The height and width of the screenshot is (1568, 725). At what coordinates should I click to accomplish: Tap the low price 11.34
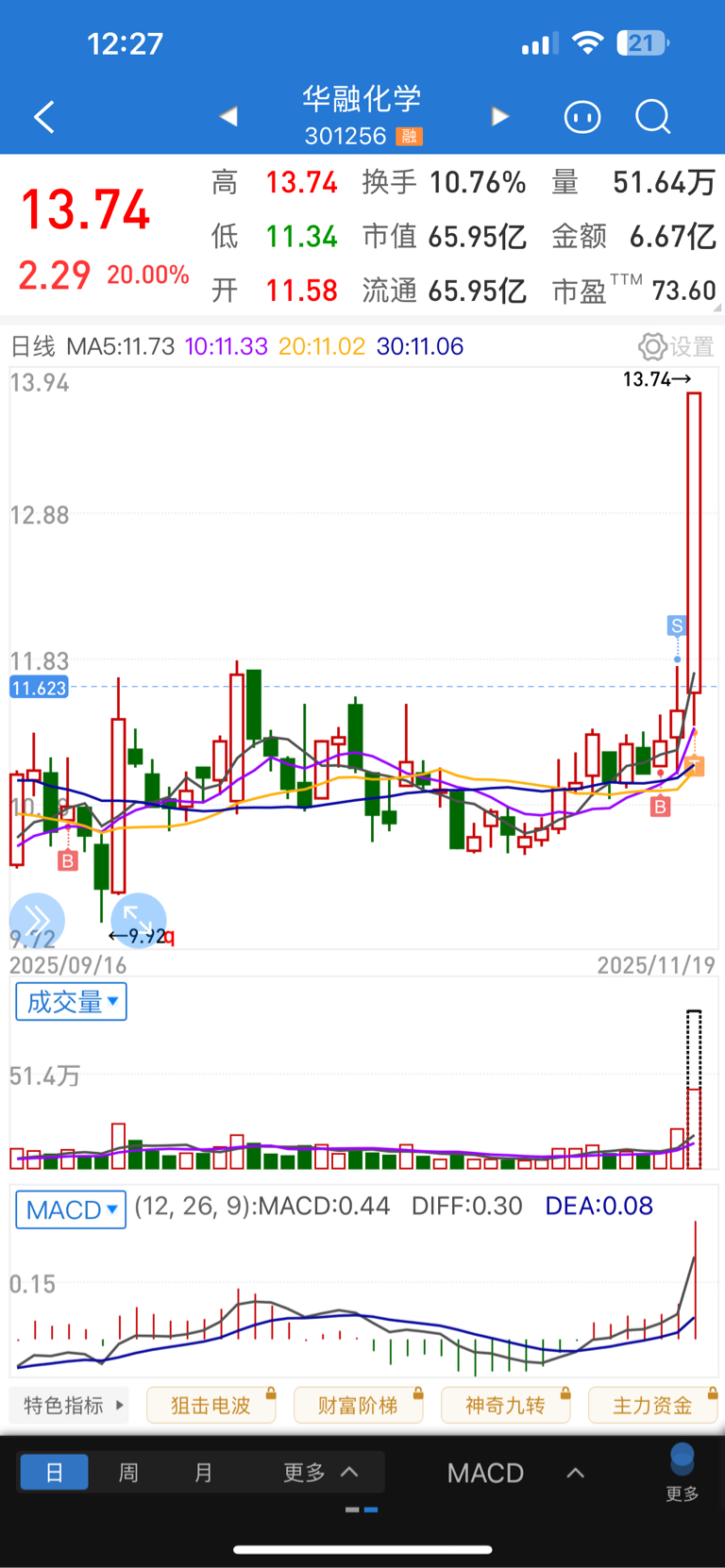(x=301, y=236)
